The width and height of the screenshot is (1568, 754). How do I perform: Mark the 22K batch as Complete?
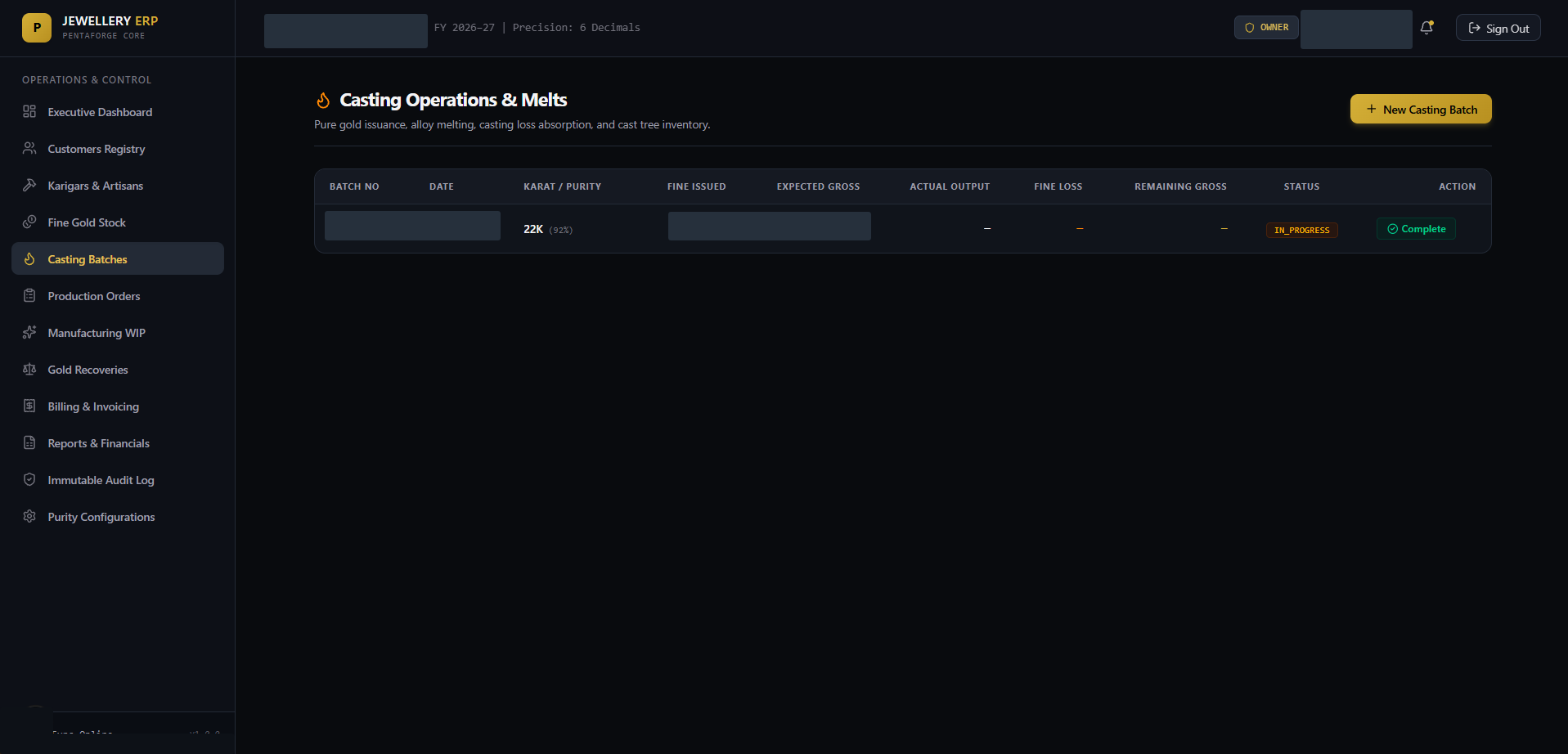[x=1416, y=229]
